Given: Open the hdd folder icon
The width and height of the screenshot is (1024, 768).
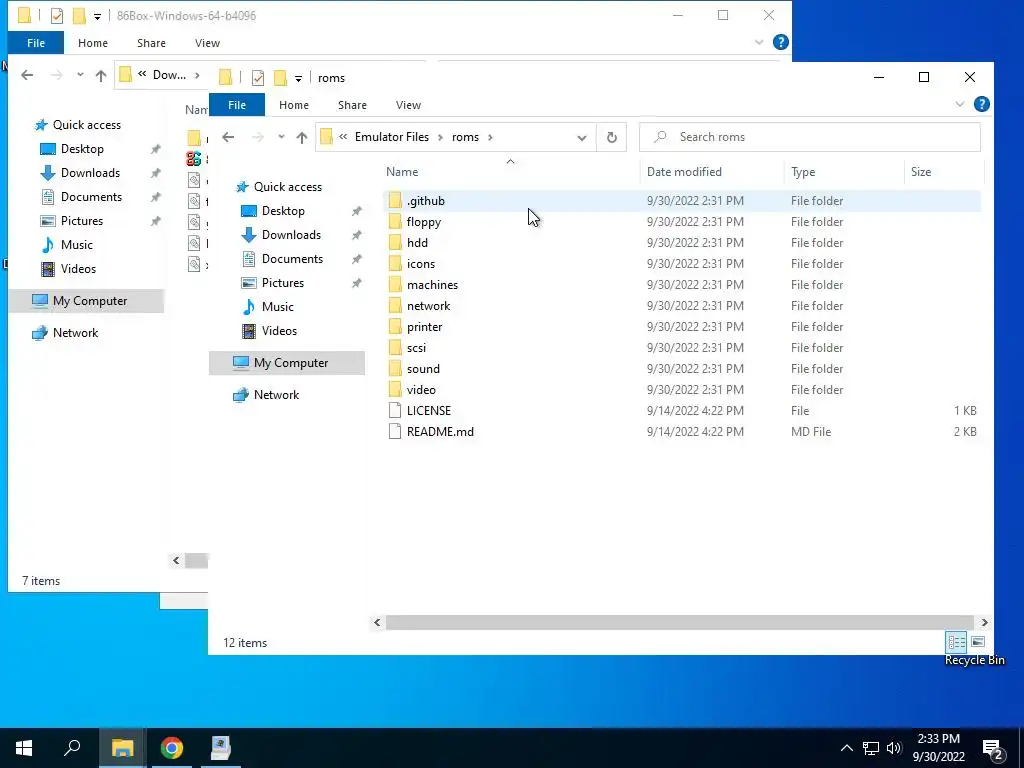Looking at the screenshot, I should click(395, 243).
